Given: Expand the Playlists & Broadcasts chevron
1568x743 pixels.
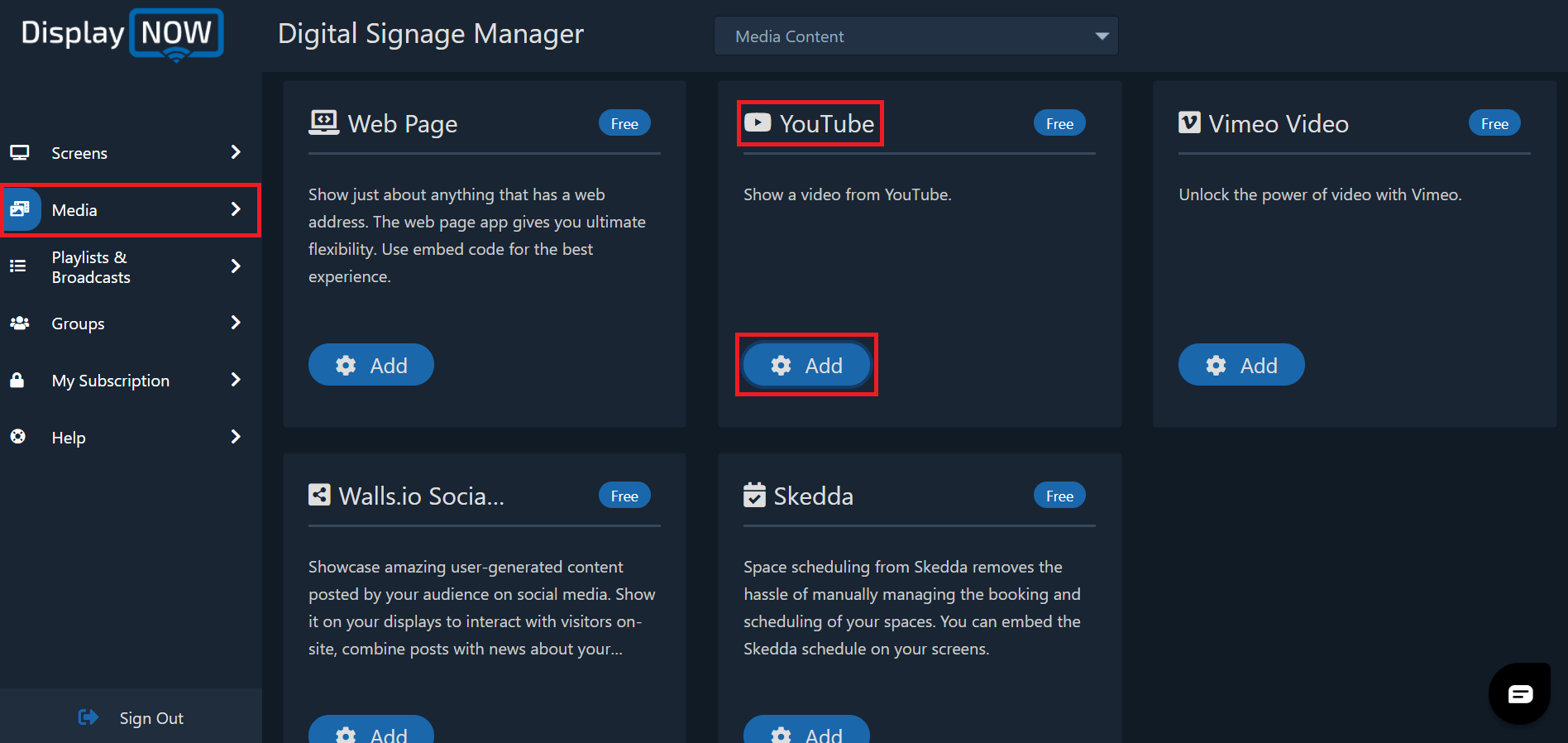Looking at the screenshot, I should (236, 266).
